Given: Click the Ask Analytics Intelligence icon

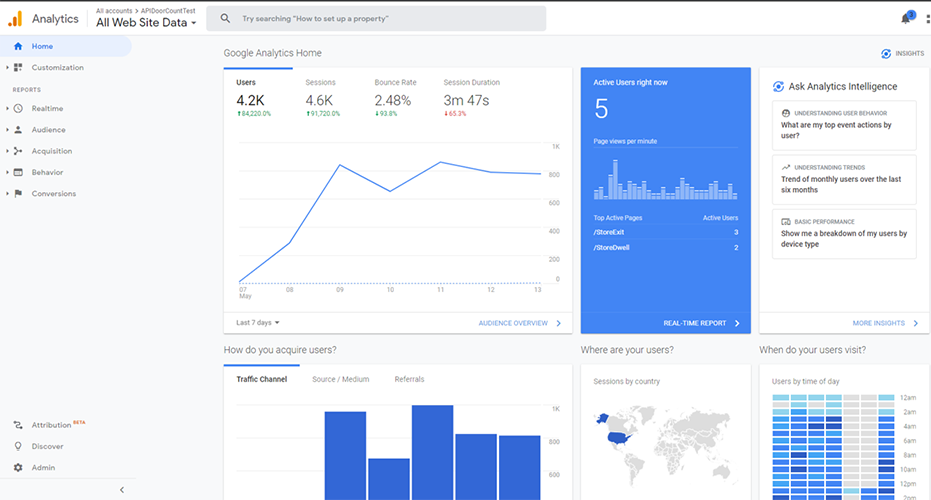Looking at the screenshot, I should click(x=778, y=87).
